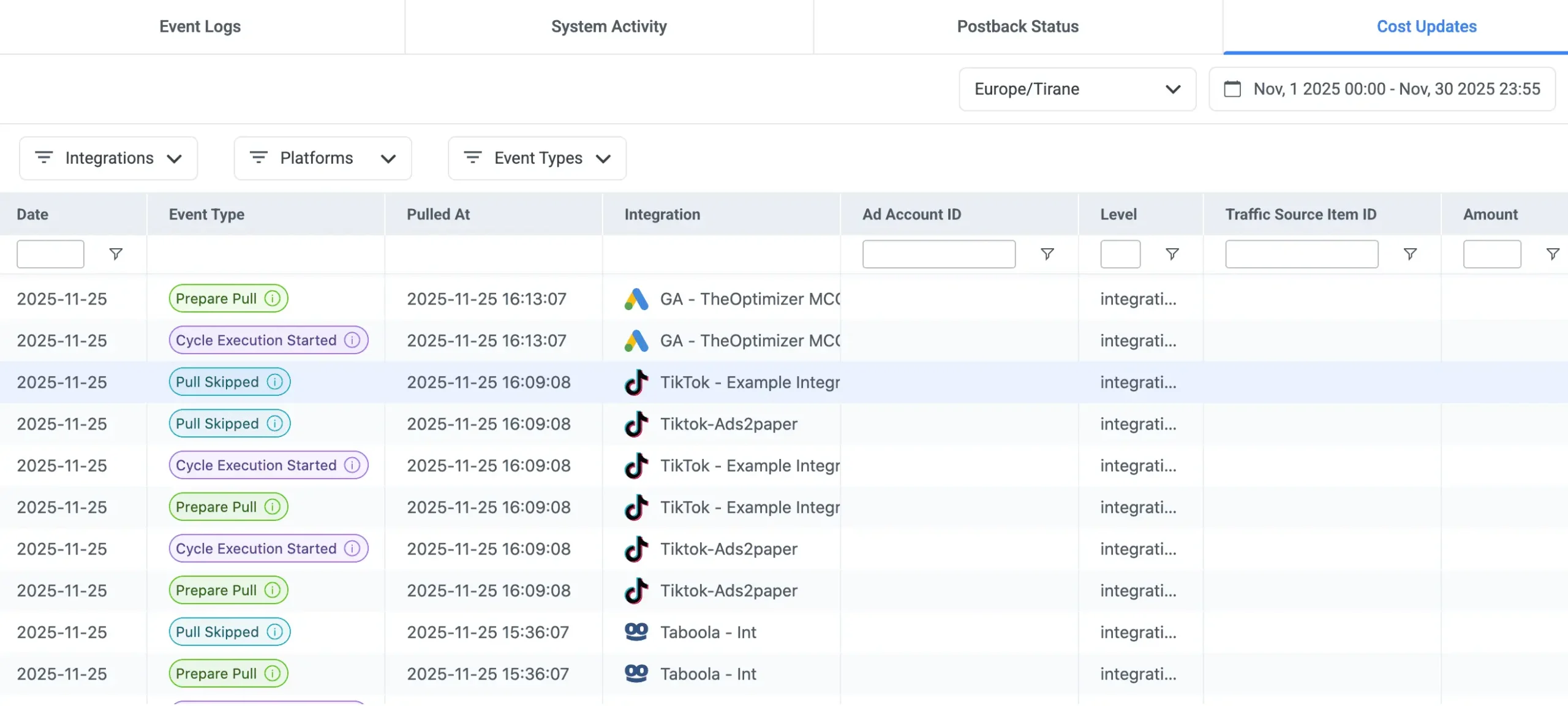This screenshot has height=706, width=1568.
Task: Click Taboola logo in the Pull Skipped row
Action: pyautogui.click(x=636, y=631)
